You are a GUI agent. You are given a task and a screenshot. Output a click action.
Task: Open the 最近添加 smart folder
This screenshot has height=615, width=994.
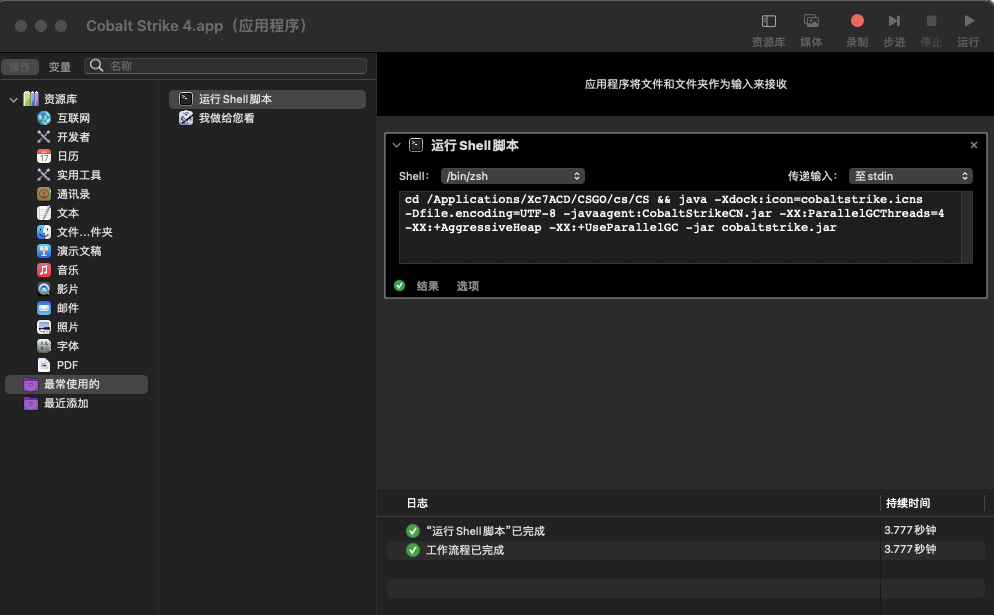click(77, 403)
